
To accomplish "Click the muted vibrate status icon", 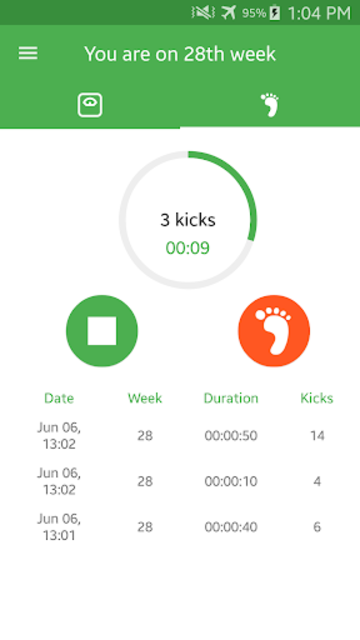I will click(x=203, y=13).
